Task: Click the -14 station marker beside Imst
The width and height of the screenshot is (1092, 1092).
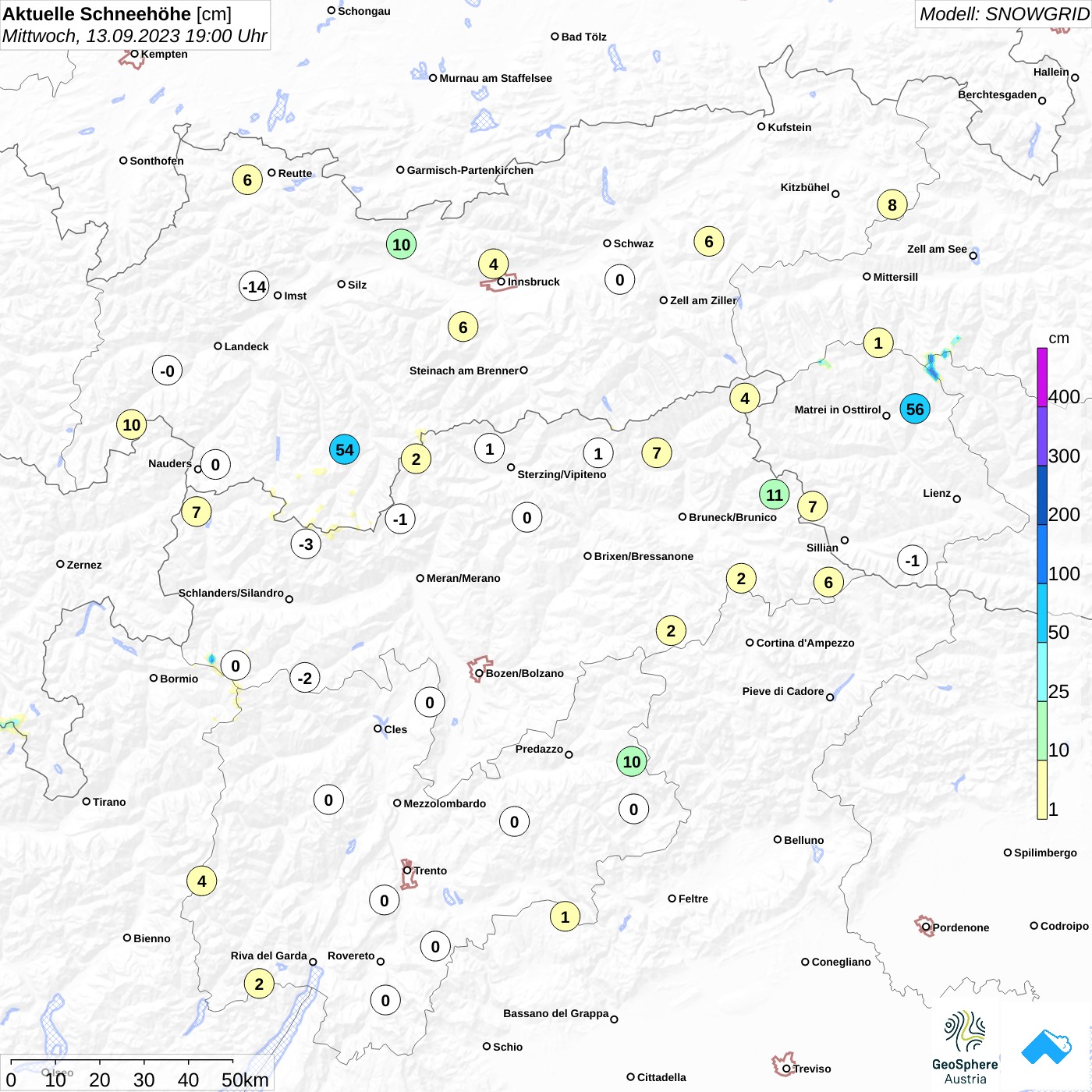Action: click(254, 286)
